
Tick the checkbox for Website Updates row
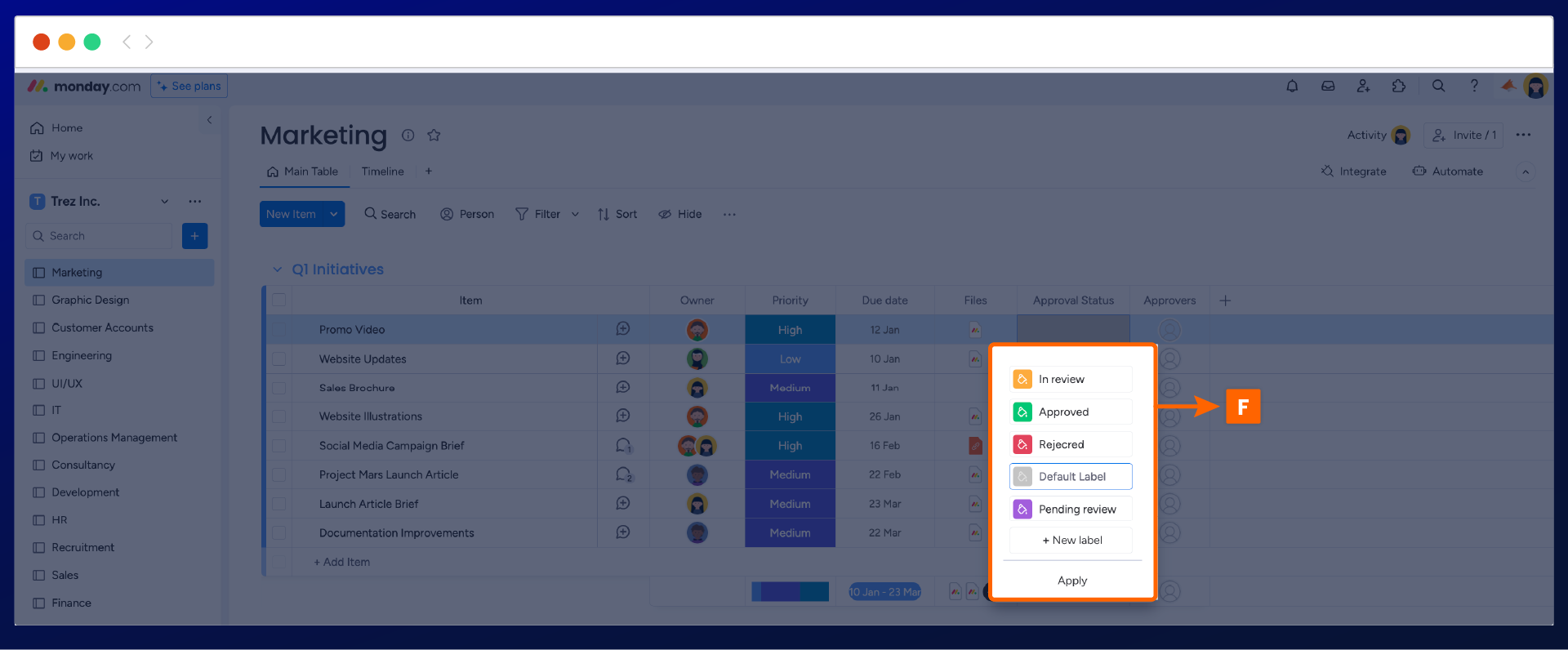tap(279, 359)
